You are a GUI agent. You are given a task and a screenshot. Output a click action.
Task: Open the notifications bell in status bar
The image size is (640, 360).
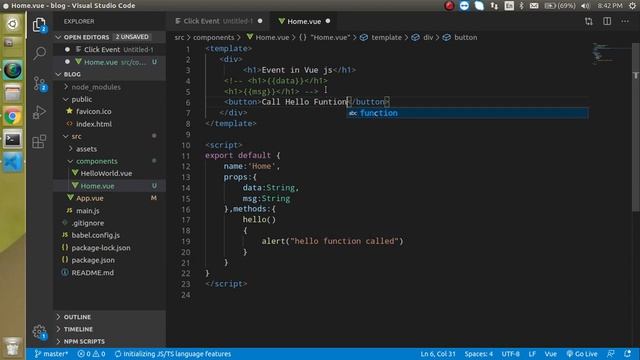pyautogui.click(x=627, y=354)
